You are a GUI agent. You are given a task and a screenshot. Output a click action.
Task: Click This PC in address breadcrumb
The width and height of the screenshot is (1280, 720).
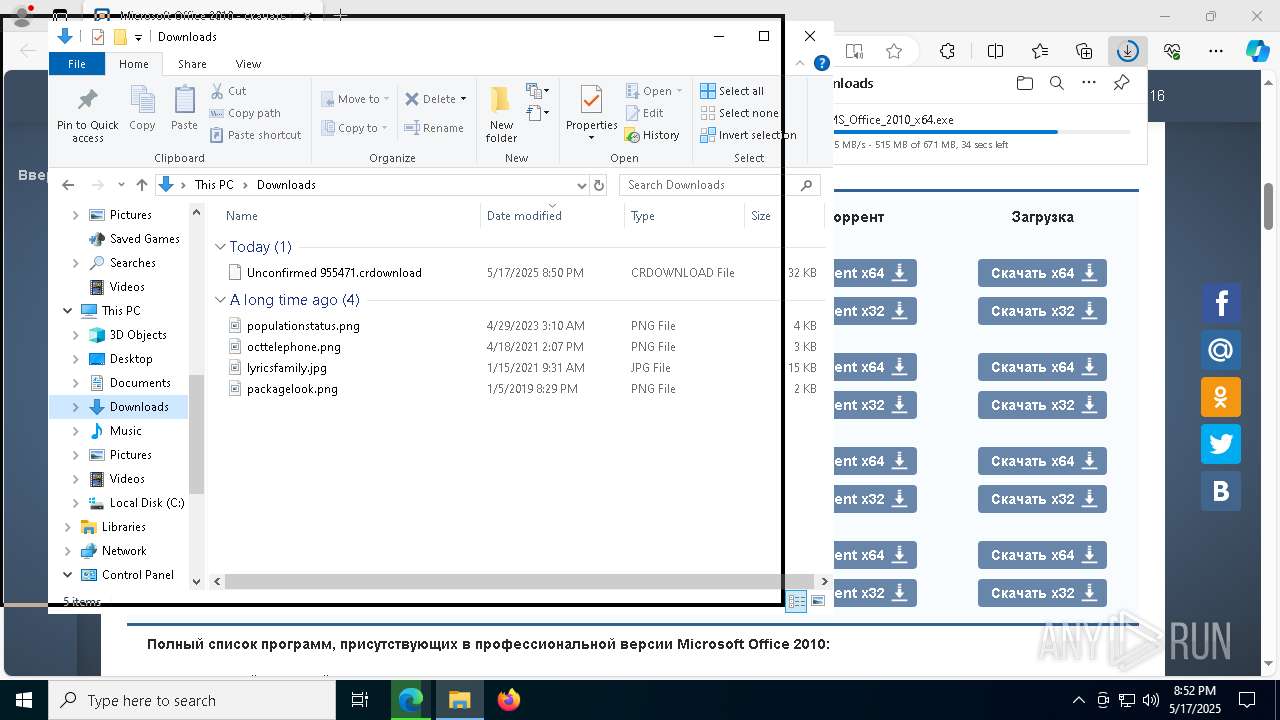pyautogui.click(x=214, y=185)
